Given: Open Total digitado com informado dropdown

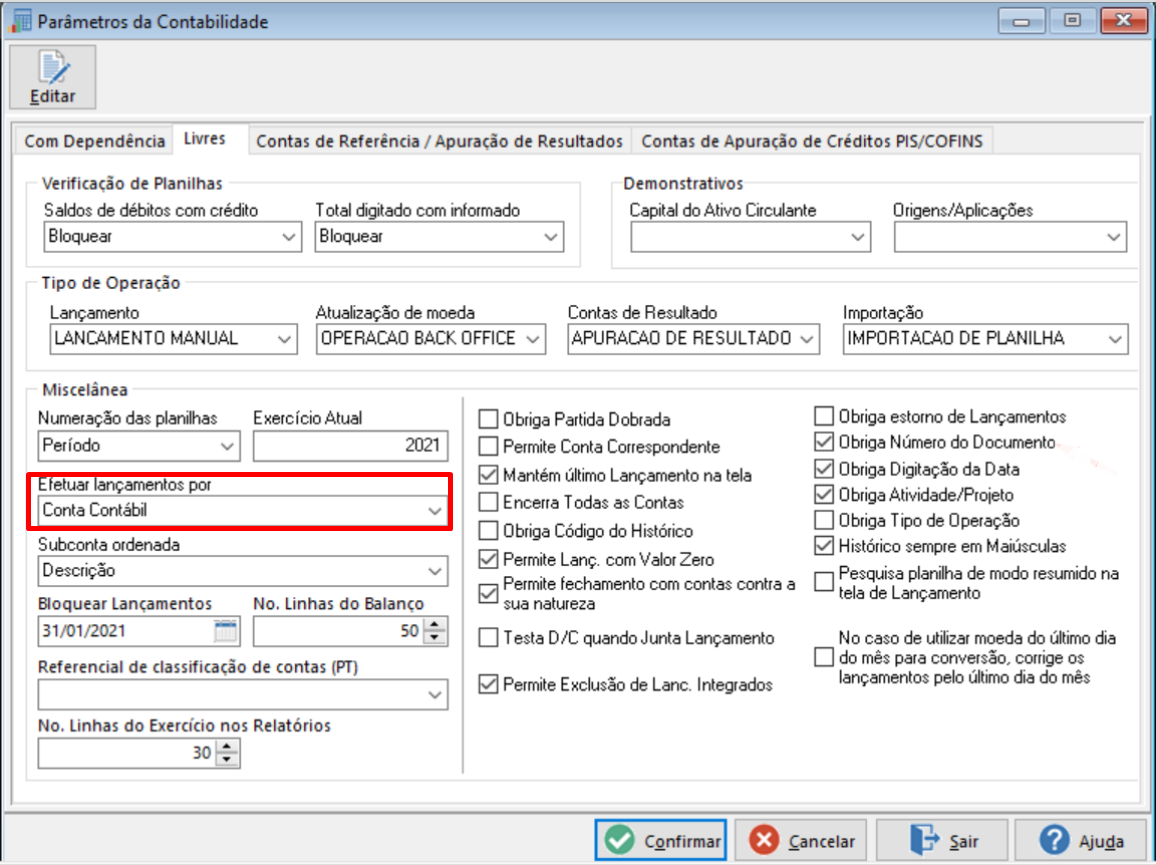Looking at the screenshot, I should click(439, 237).
